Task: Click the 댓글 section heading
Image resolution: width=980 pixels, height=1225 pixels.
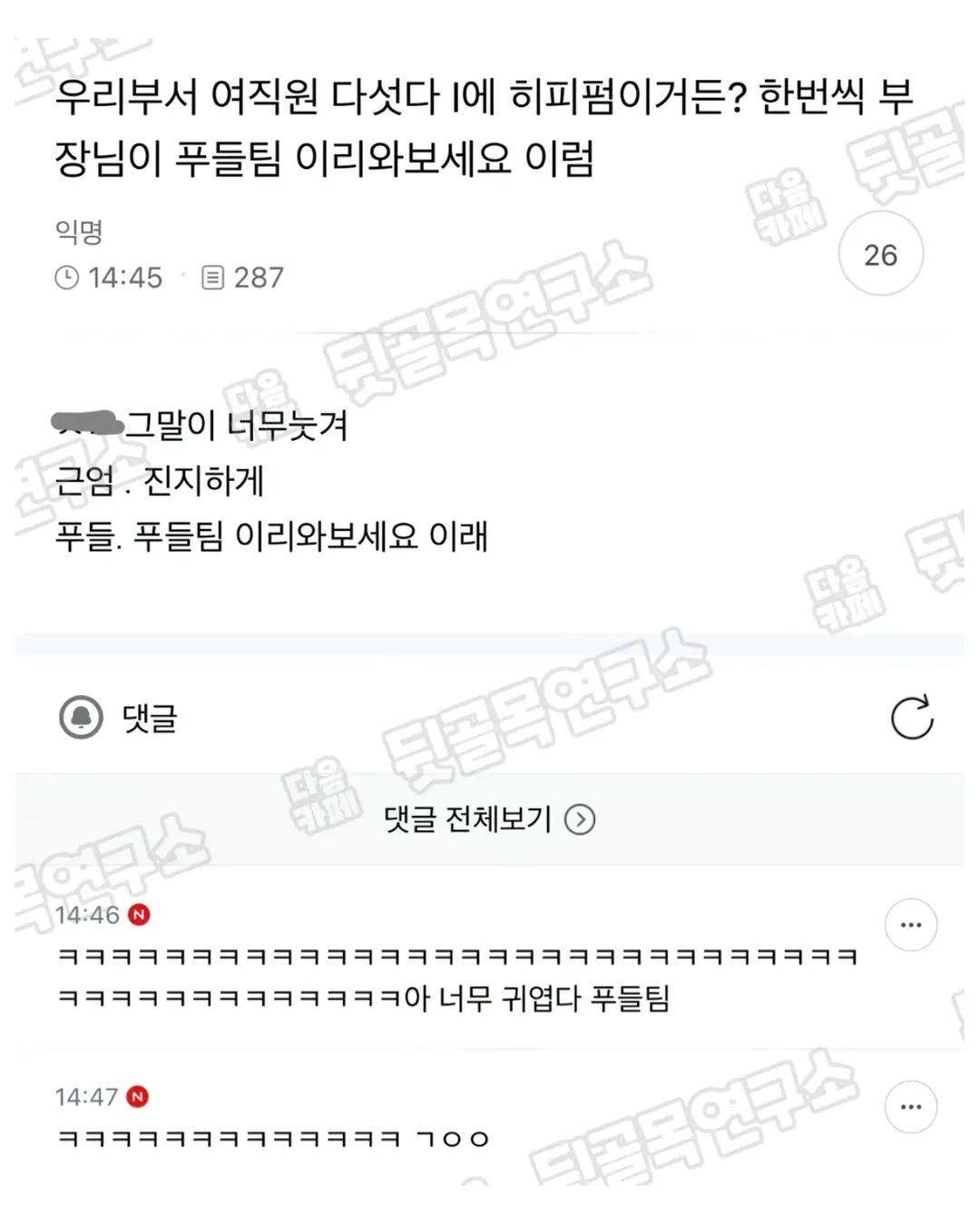Action: tap(150, 719)
